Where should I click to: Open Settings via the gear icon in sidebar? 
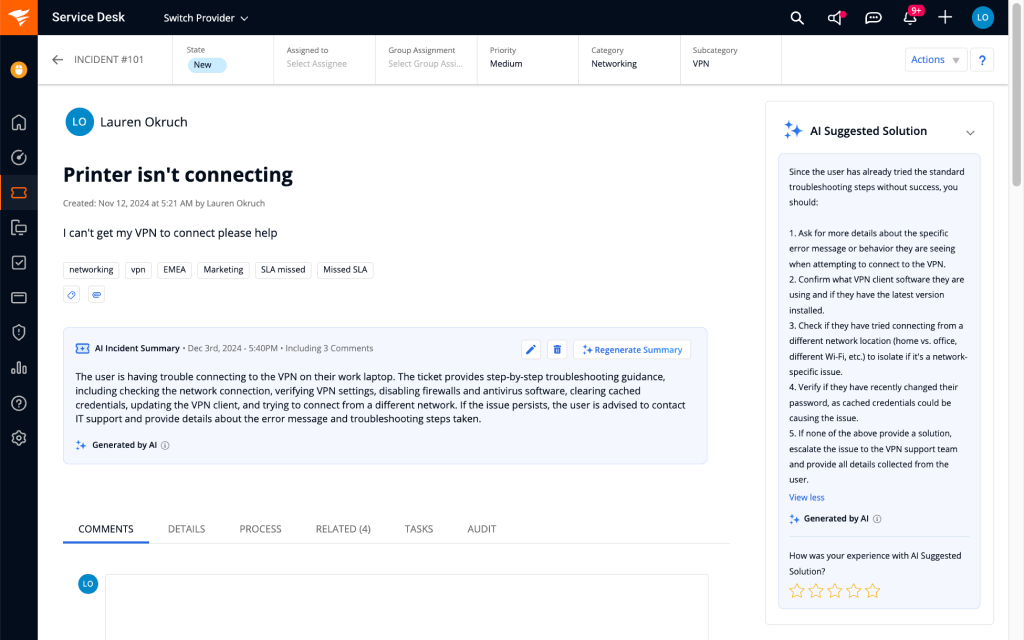[17, 437]
